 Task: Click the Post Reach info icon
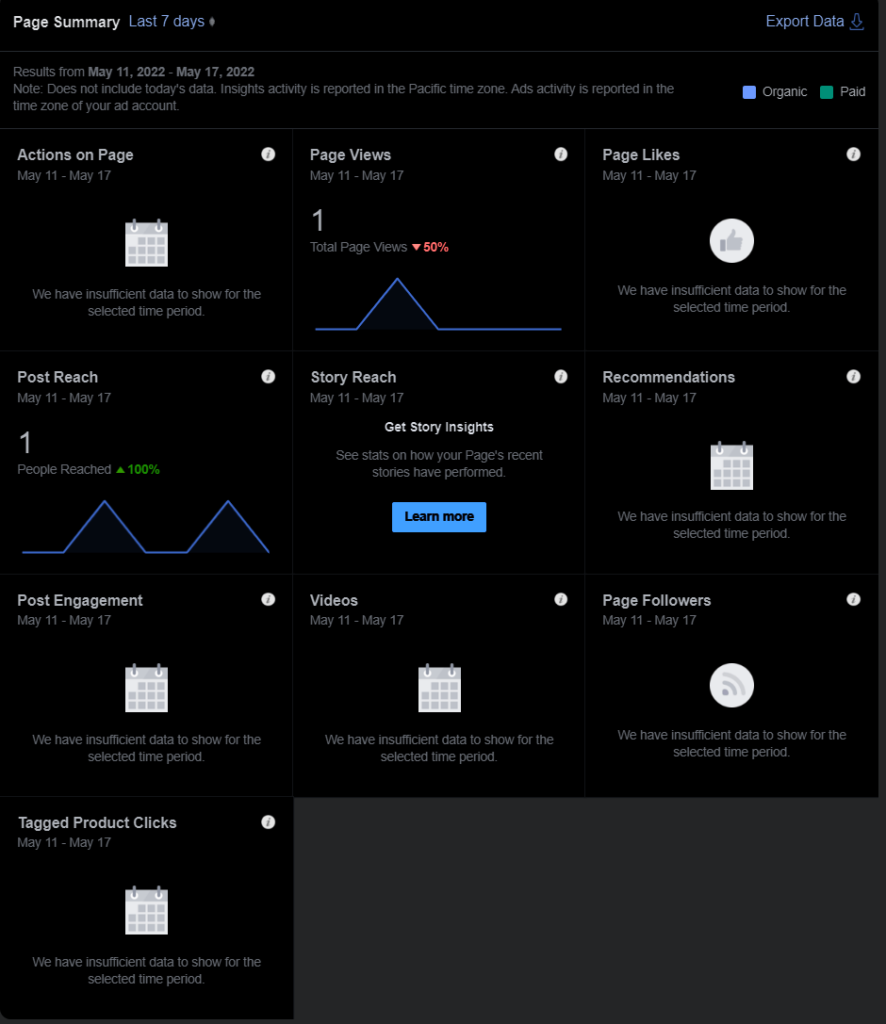tap(268, 376)
